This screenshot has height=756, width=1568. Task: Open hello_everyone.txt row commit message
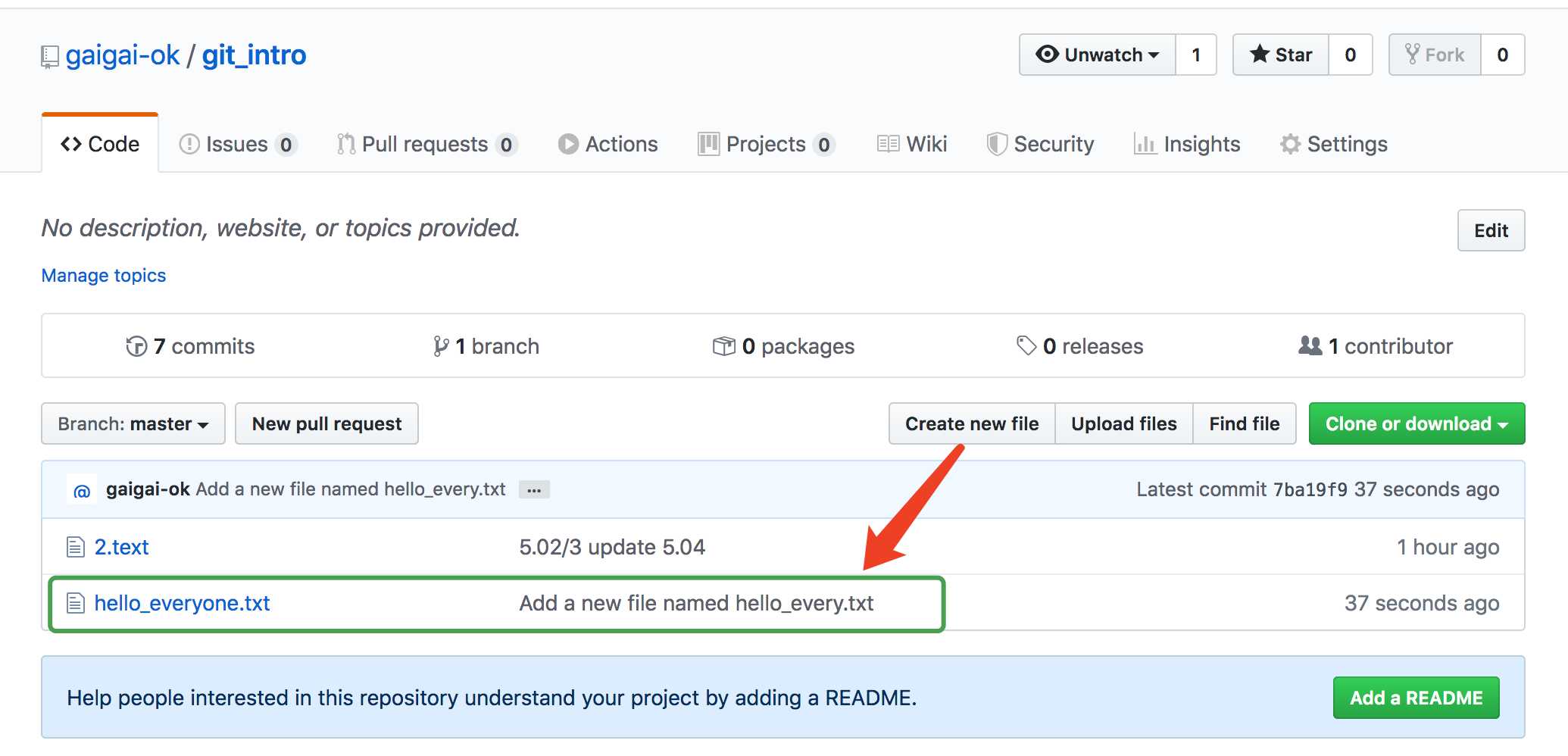(x=696, y=603)
